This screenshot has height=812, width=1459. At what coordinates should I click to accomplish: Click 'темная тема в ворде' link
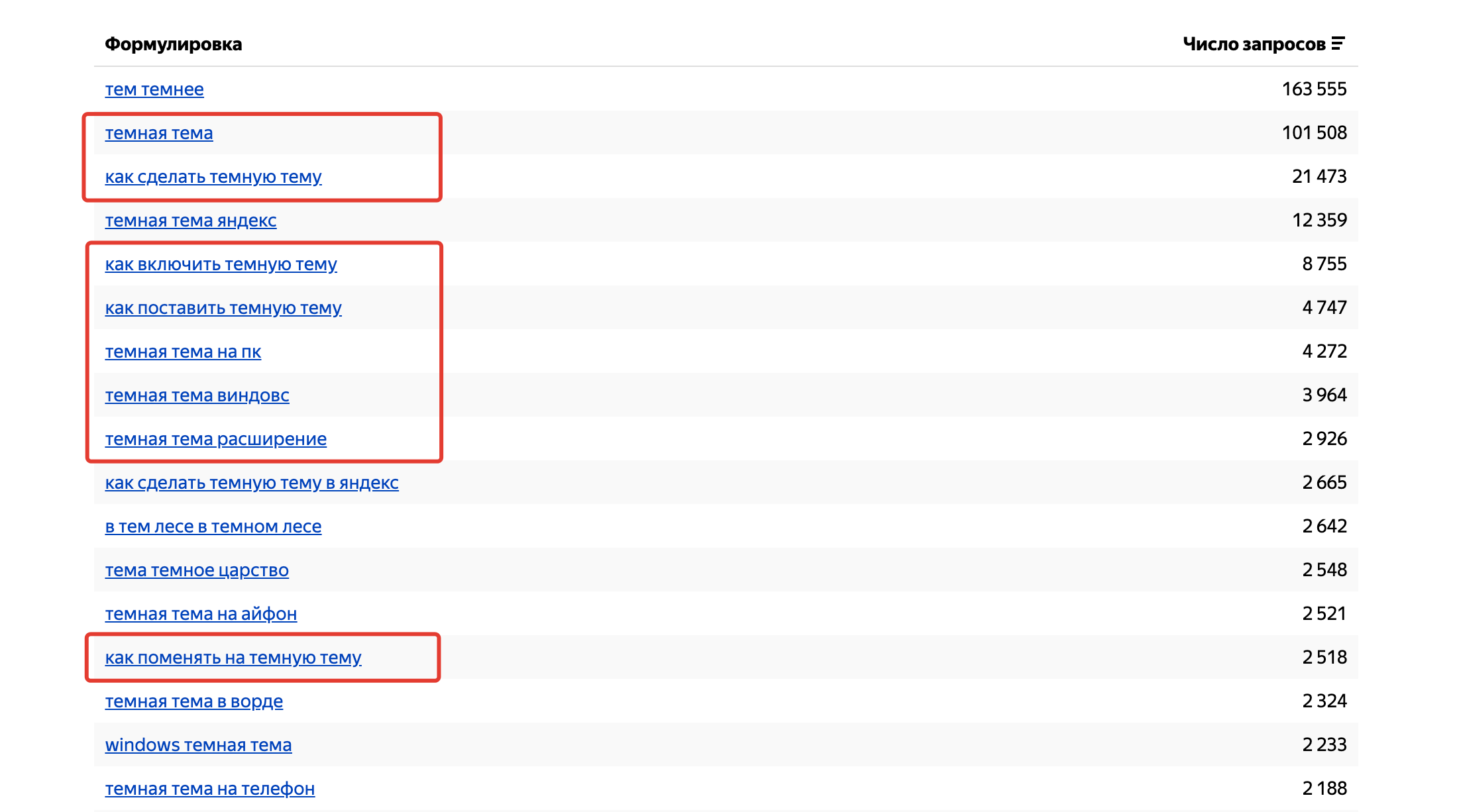194,701
